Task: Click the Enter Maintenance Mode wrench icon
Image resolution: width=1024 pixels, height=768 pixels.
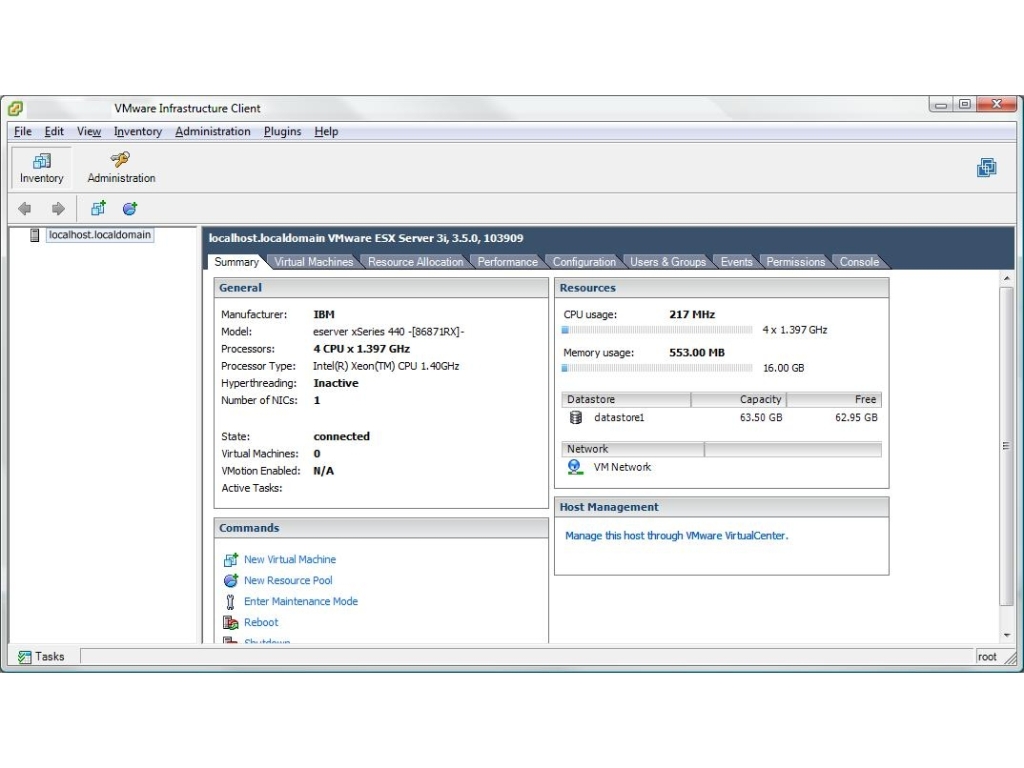Action: tap(230, 601)
